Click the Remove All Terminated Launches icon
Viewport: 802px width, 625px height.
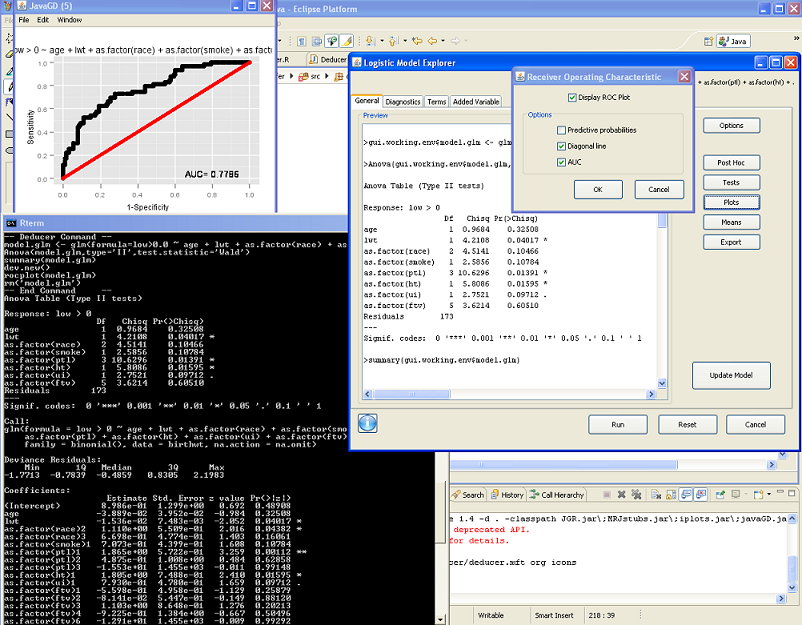pos(636,495)
